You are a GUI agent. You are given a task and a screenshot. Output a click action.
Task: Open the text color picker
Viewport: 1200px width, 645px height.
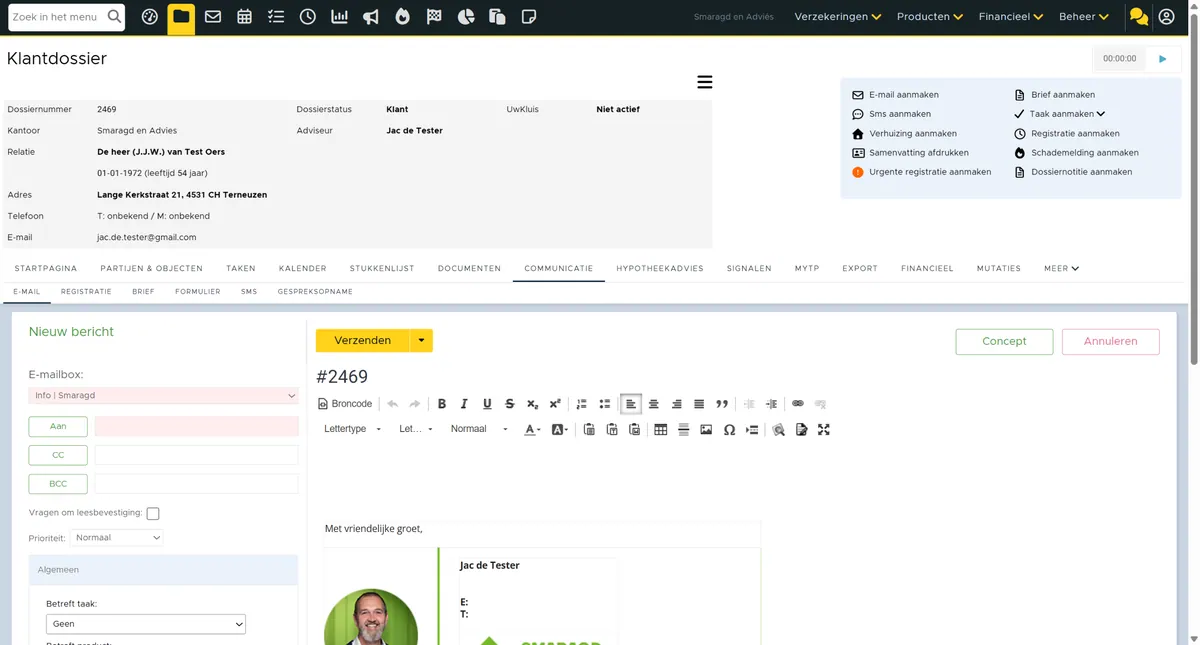[x=533, y=430]
